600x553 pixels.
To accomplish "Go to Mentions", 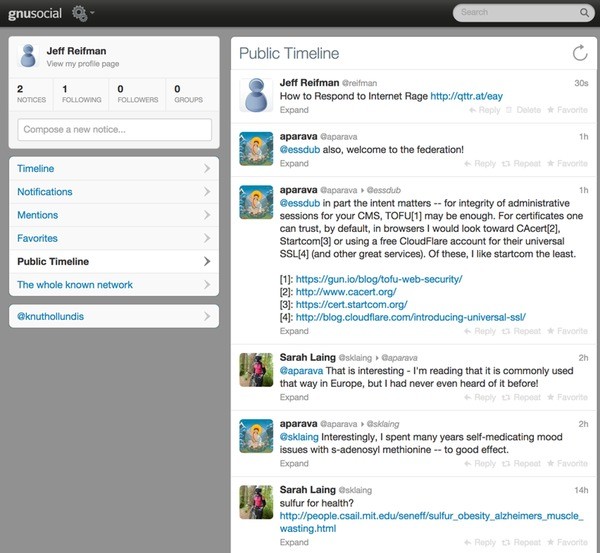I will click(x=114, y=215).
